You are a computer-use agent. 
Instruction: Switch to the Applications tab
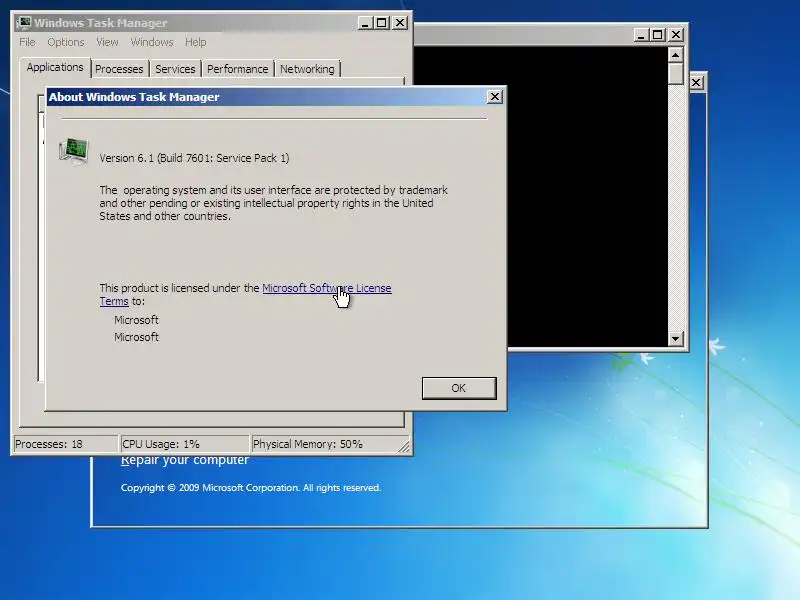pyautogui.click(x=55, y=67)
